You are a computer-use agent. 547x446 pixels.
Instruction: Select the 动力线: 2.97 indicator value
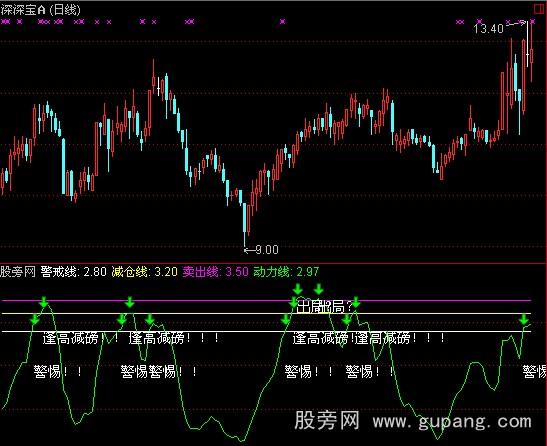[x=286, y=271]
